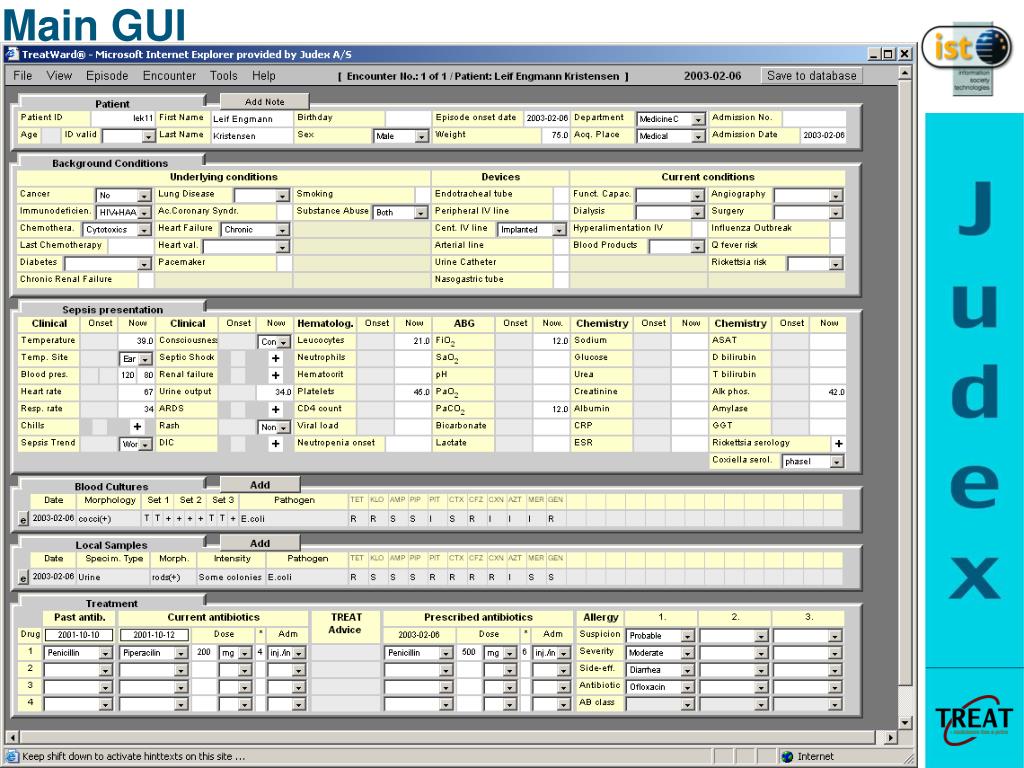This screenshot has height=768, width=1024.
Task: Open the File menu
Action: [x=22, y=76]
